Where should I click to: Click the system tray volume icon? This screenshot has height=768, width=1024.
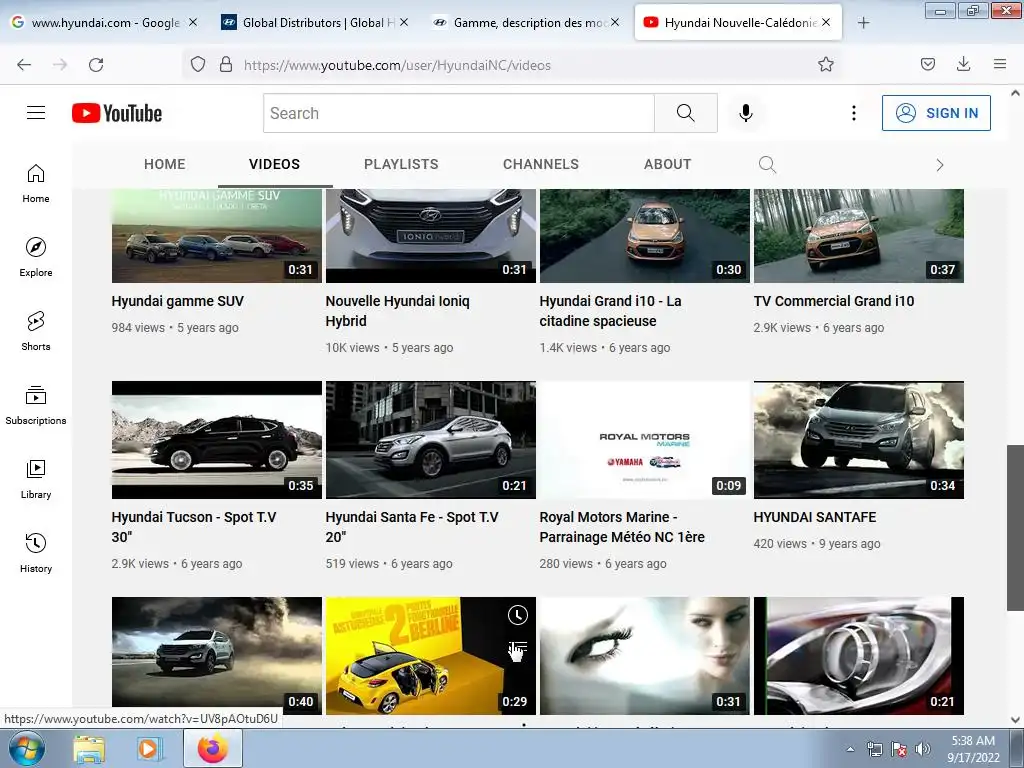pyautogui.click(x=923, y=749)
